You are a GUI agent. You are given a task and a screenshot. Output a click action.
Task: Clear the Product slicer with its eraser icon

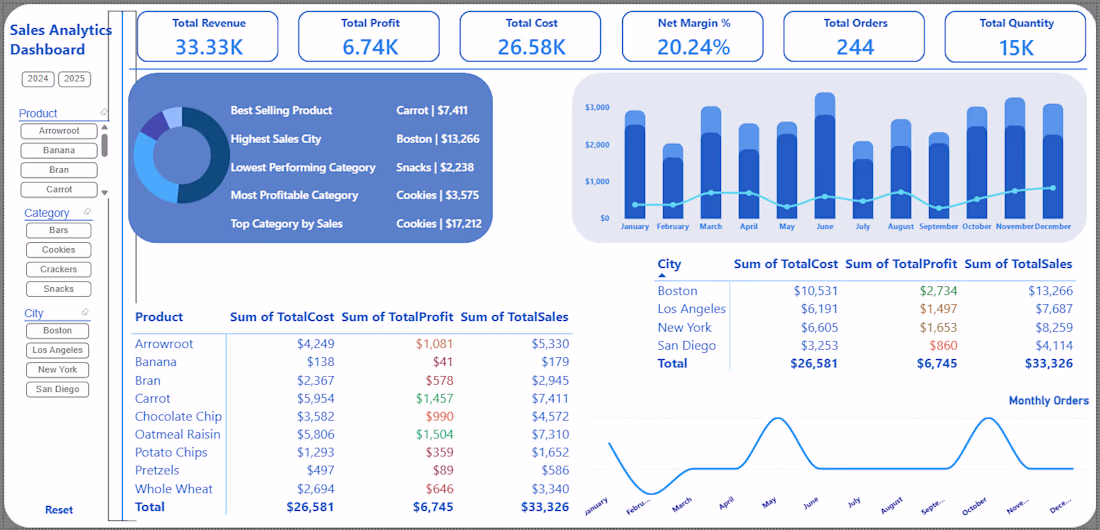pyautogui.click(x=104, y=112)
